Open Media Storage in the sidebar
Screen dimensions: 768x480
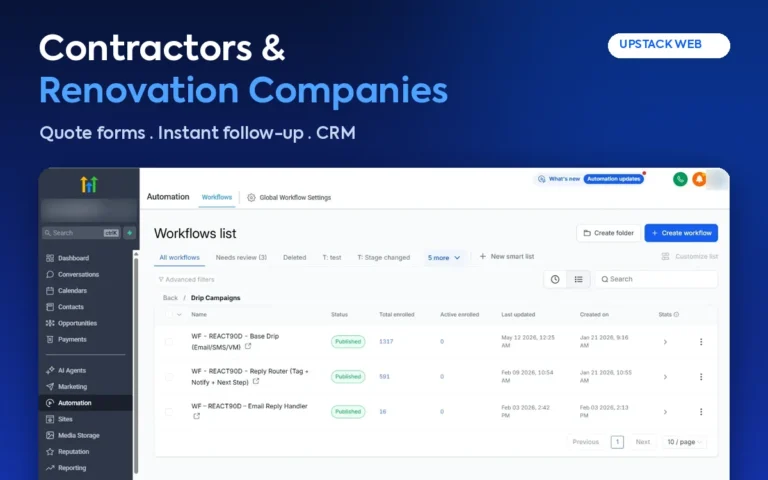coord(72,435)
